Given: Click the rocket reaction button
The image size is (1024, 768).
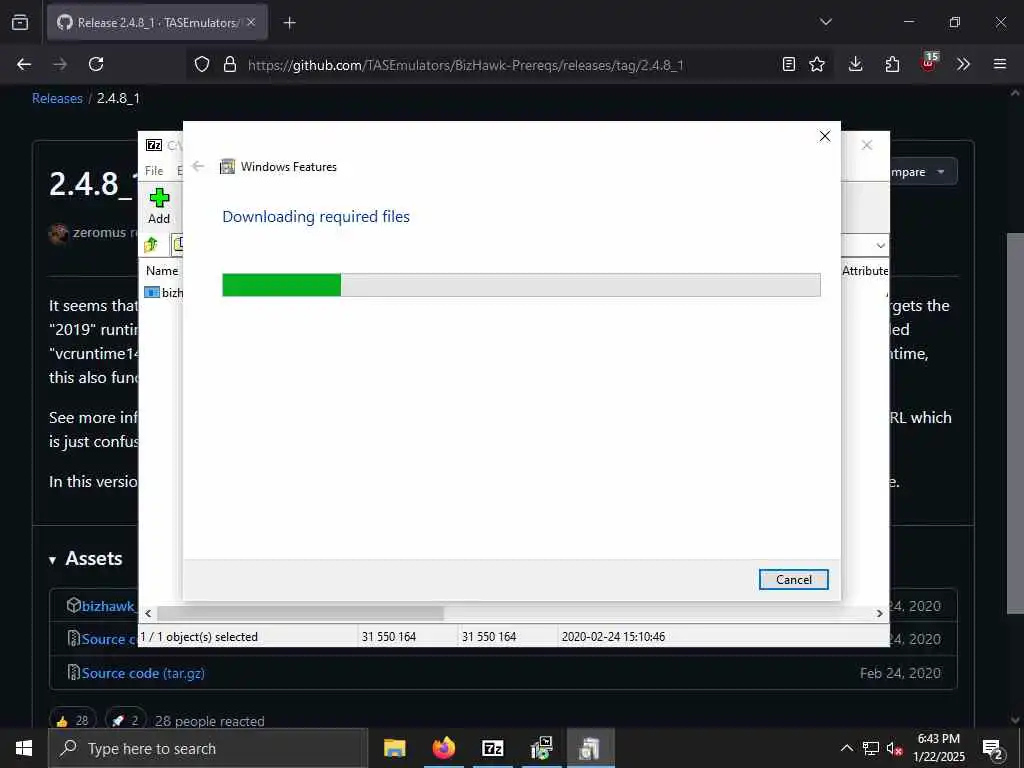Looking at the screenshot, I should pos(125,720).
